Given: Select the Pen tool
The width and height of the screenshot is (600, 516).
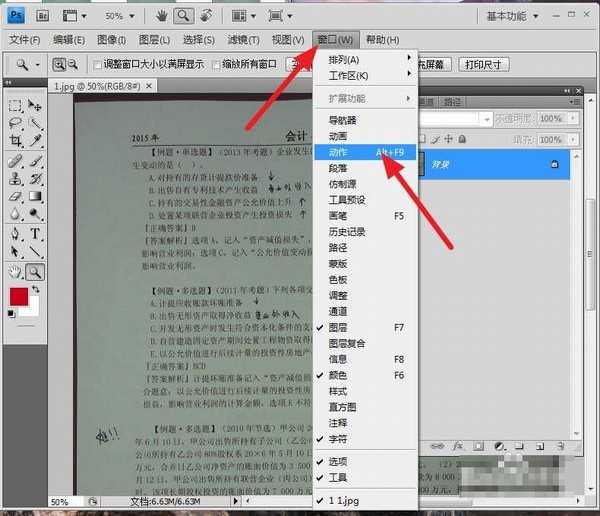Looking at the screenshot, I should coord(15,234).
